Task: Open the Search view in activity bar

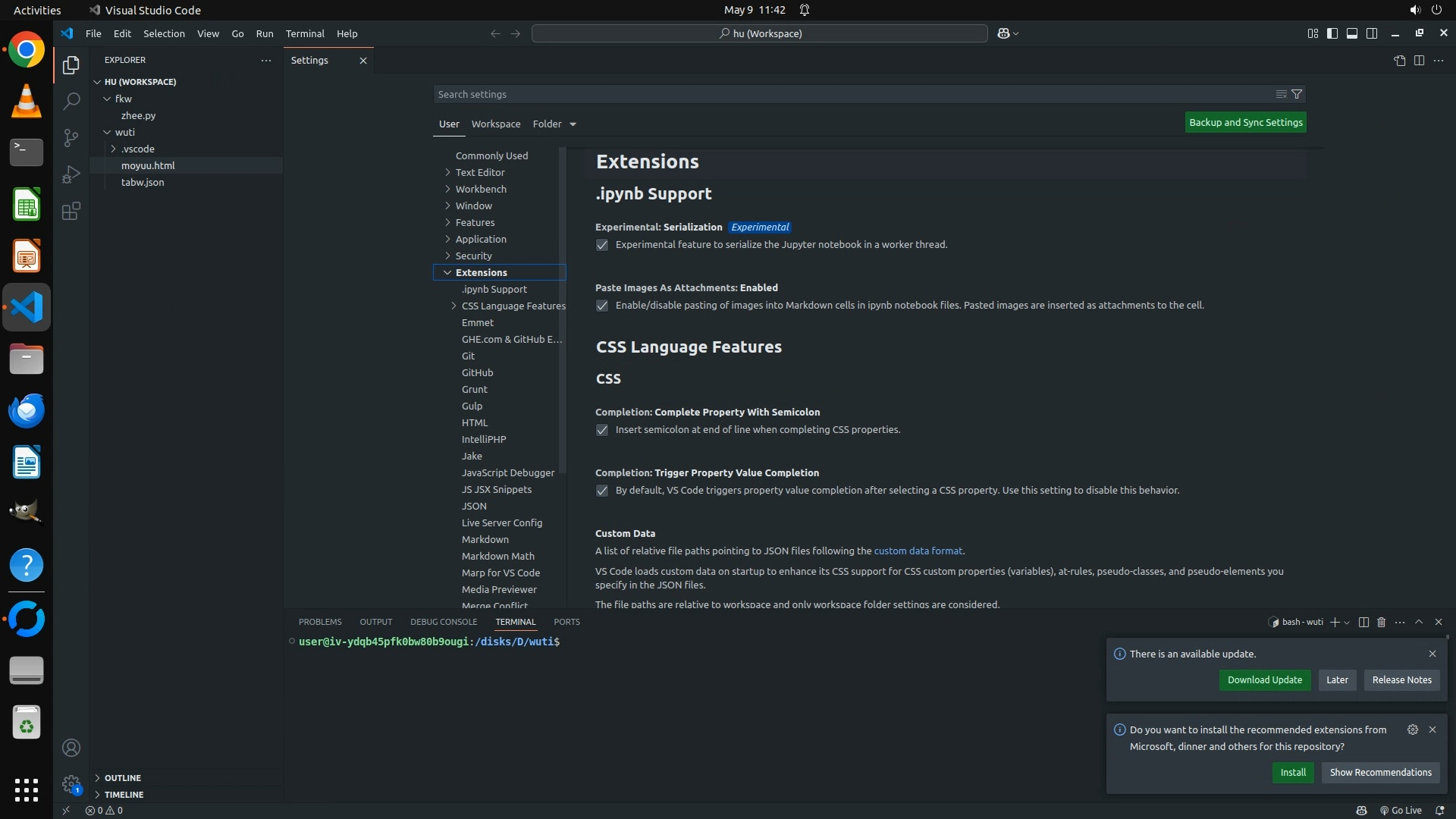Action: (x=71, y=101)
